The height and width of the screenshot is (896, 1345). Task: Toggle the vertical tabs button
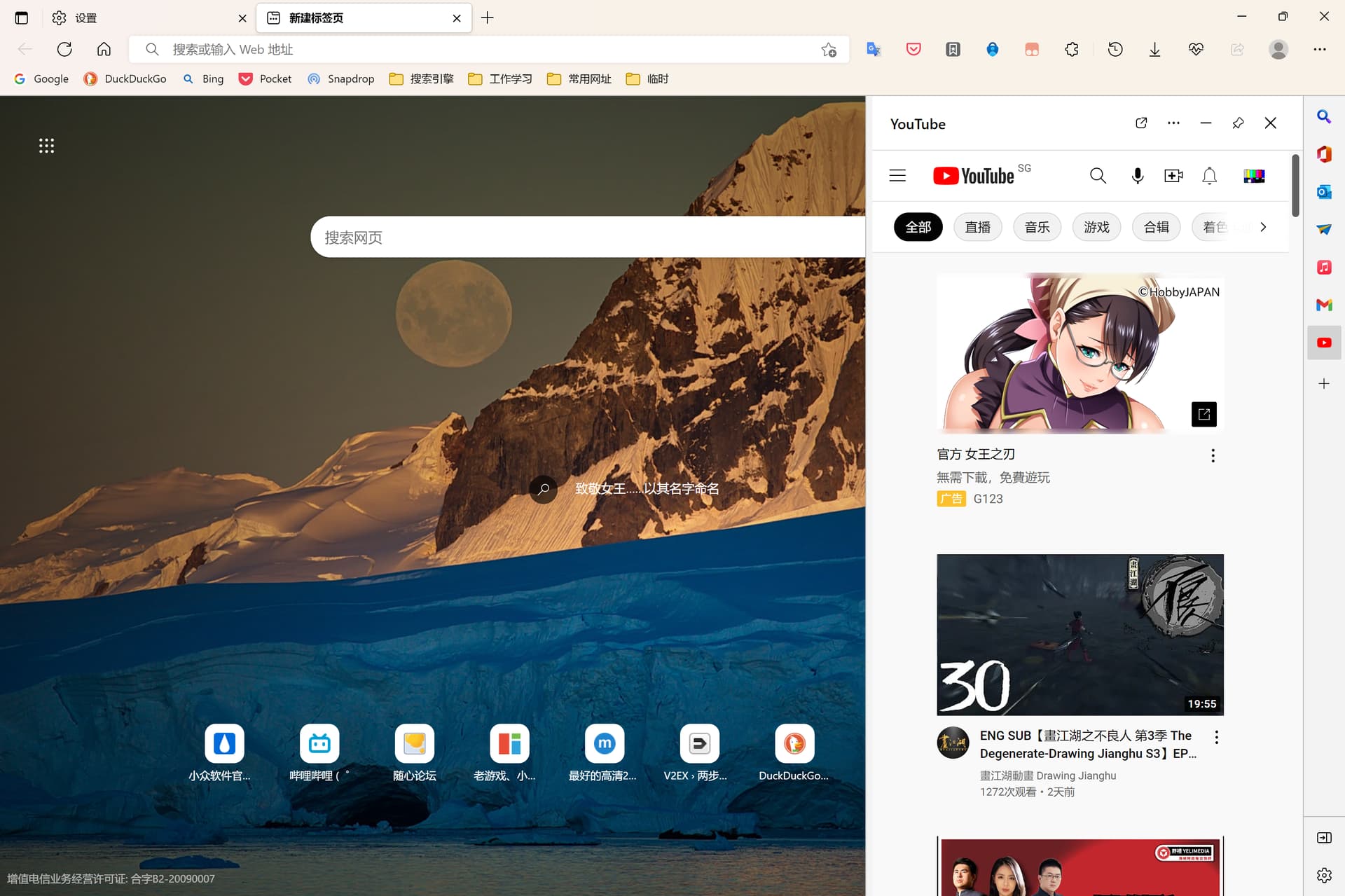click(22, 18)
